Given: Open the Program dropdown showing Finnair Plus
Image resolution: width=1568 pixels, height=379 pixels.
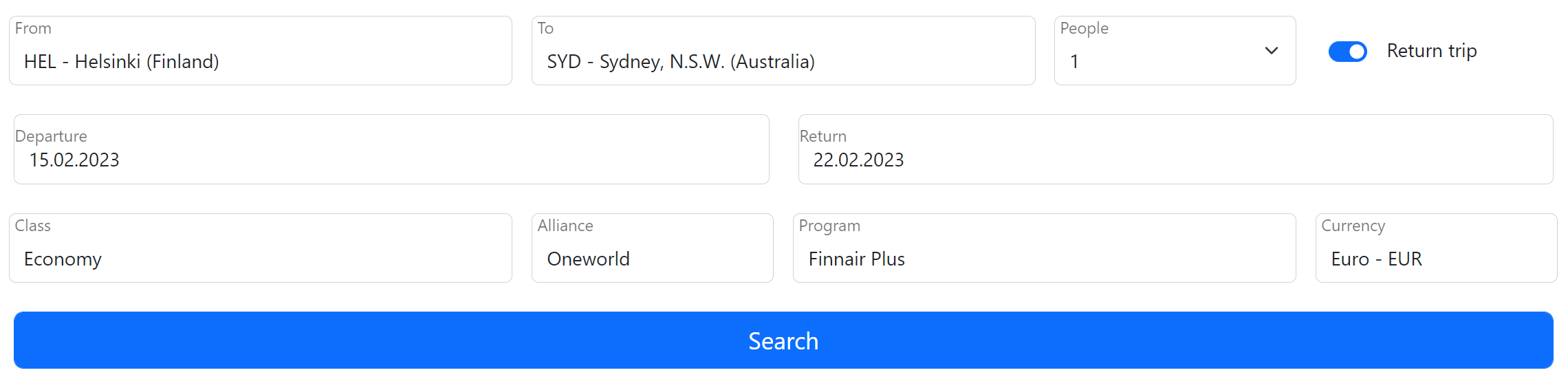Looking at the screenshot, I should [x=1045, y=248].
